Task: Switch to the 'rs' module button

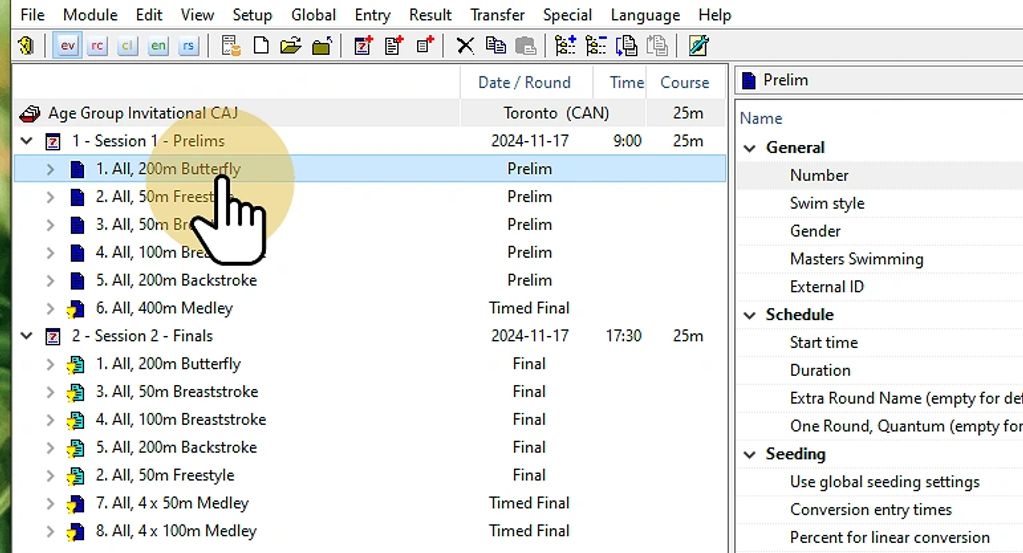Action: pyautogui.click(x=188, y=45)
